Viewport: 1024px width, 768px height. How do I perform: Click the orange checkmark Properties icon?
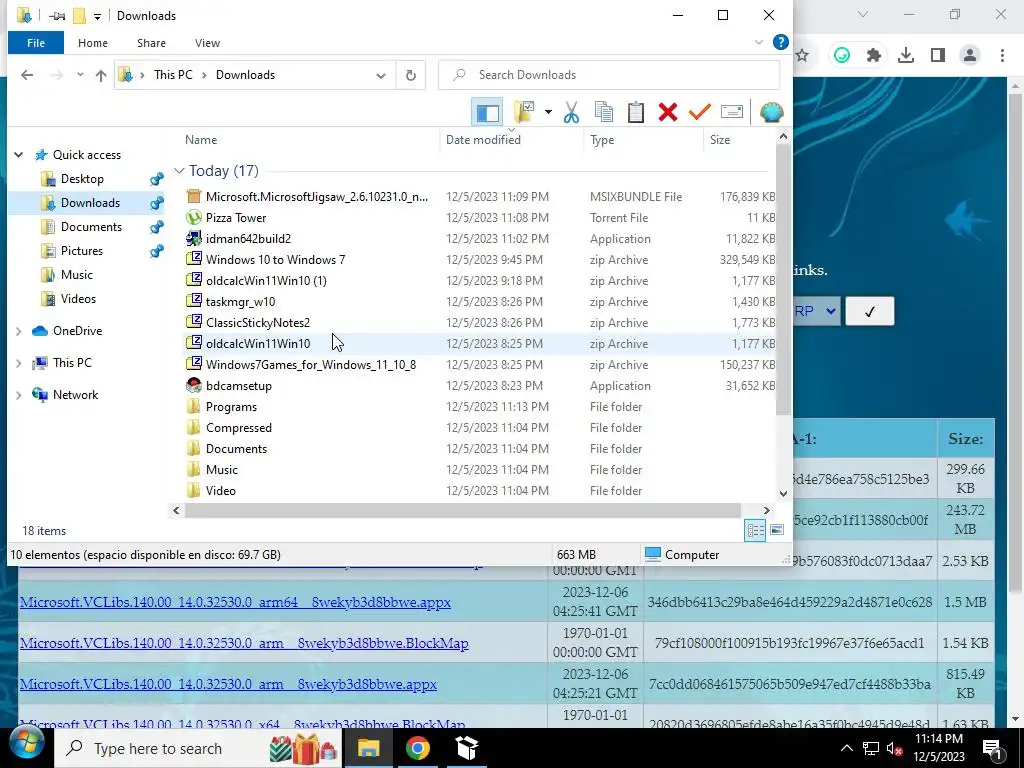point(699,112)
